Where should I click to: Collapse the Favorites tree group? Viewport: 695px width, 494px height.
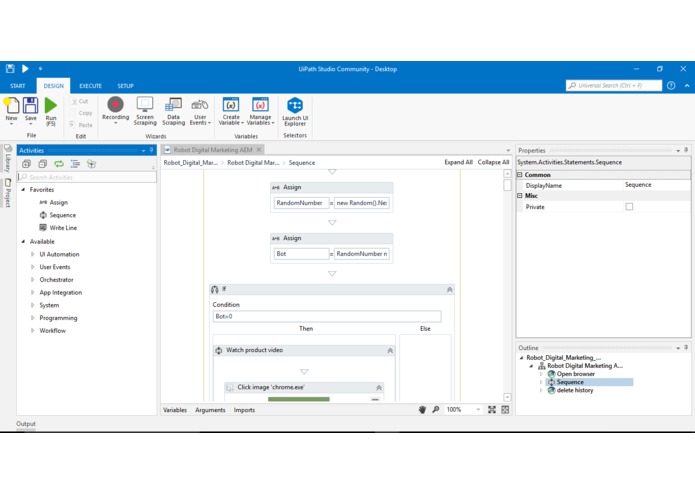tap(23, 190)
